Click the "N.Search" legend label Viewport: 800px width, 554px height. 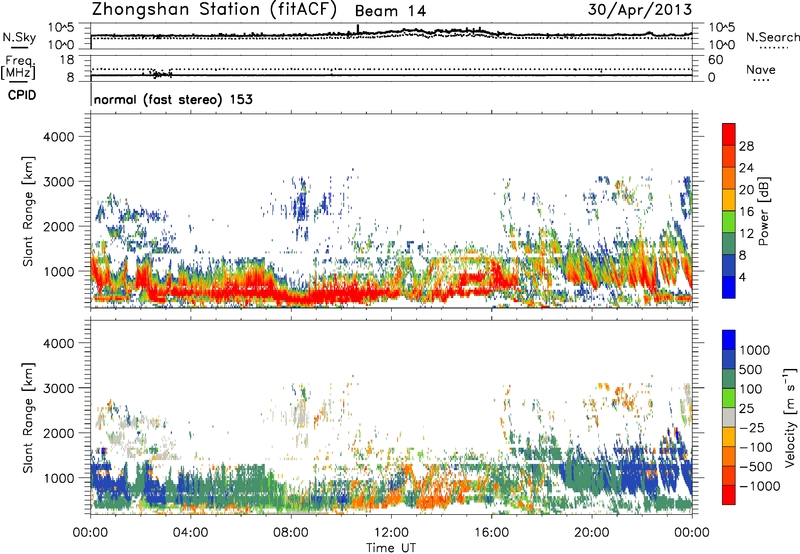772,37
